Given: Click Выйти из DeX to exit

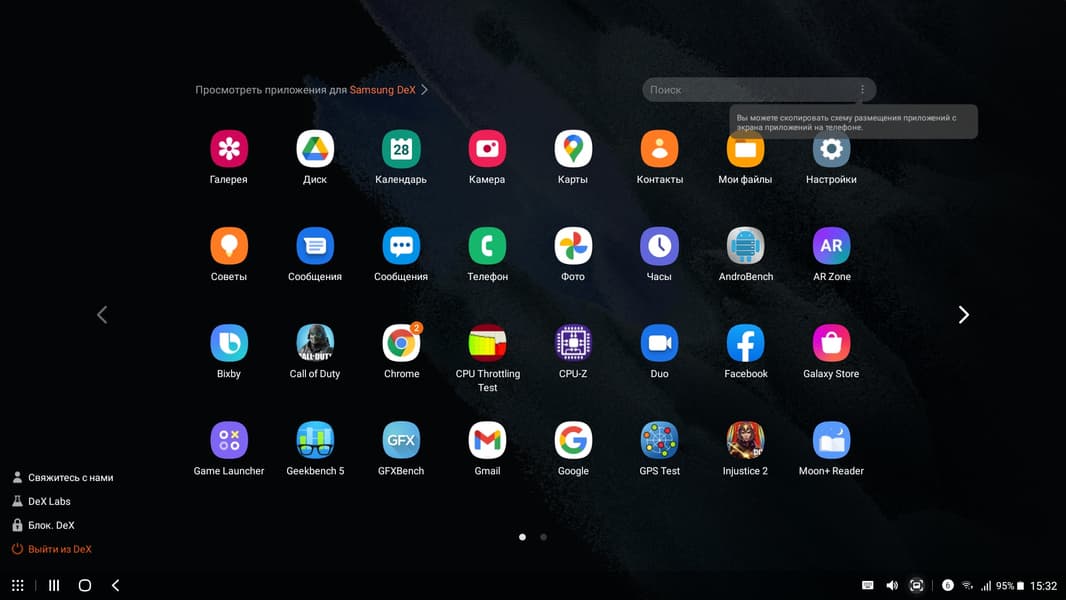Looking at the screenshot, I should pos(52,549).
